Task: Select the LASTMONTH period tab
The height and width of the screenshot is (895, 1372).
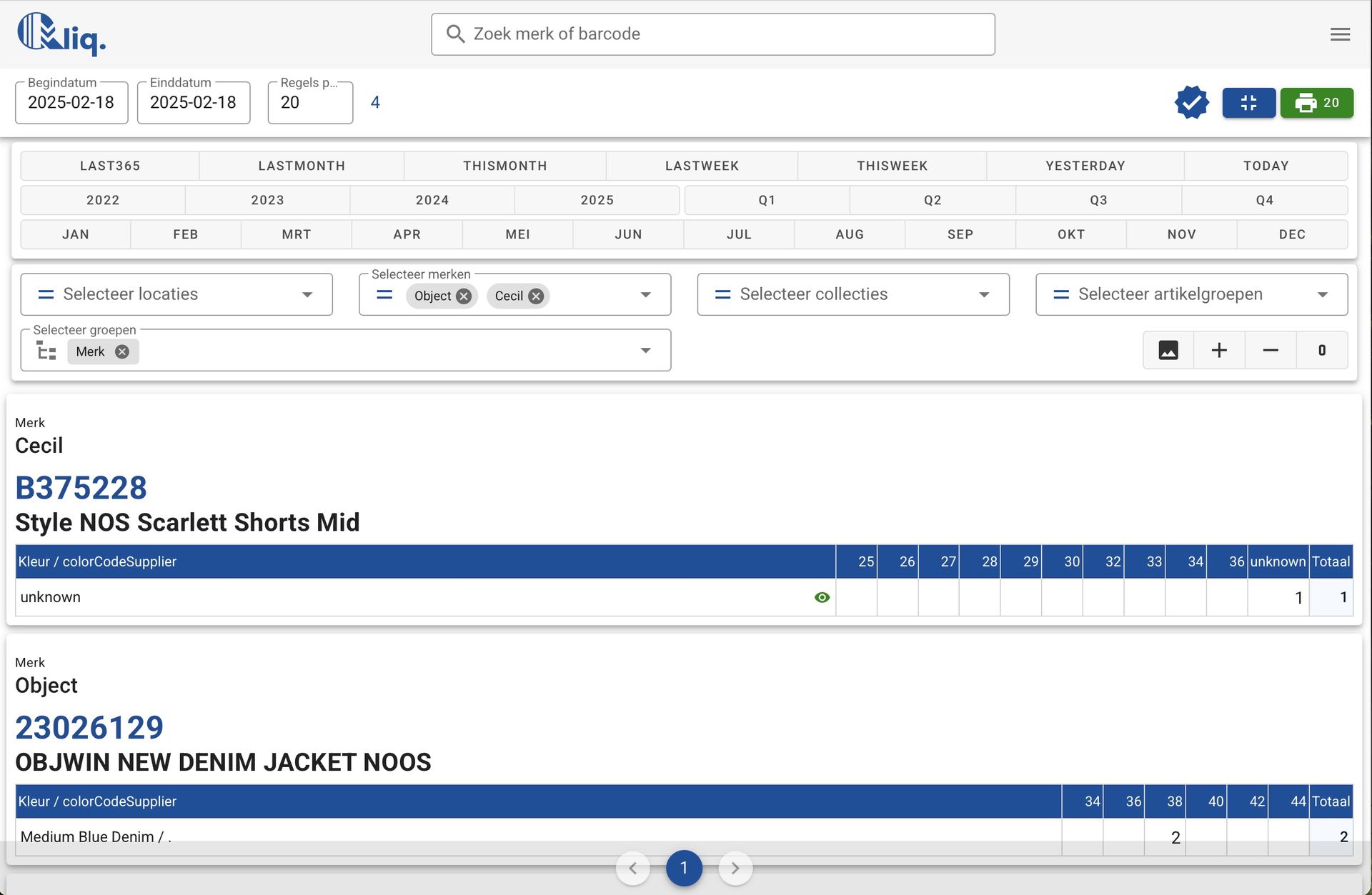Action: (x=302, y=166)
